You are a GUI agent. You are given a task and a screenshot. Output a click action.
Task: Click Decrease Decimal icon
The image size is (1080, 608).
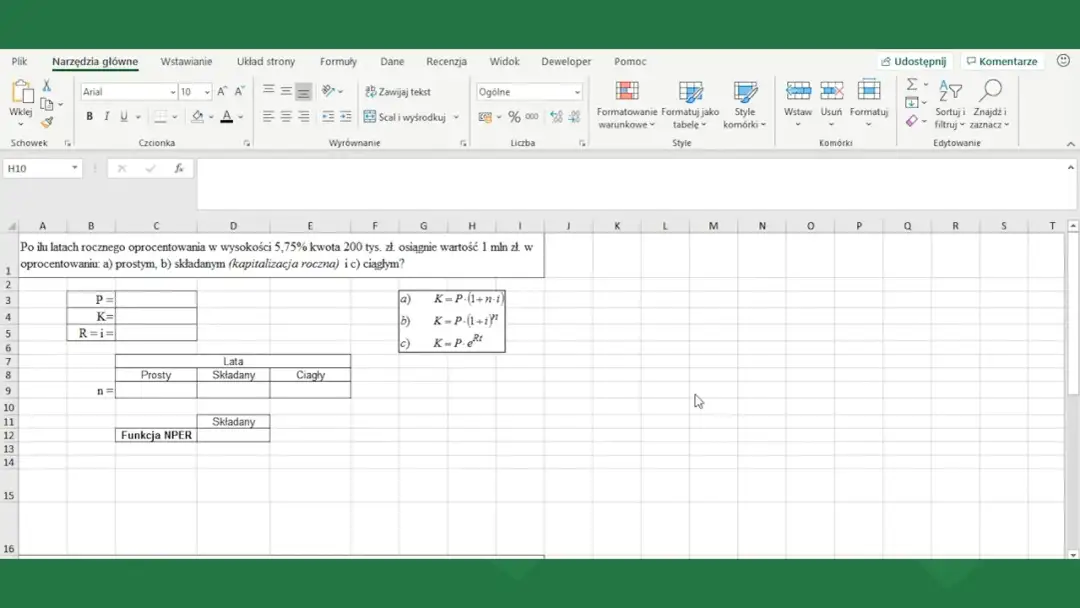574,117
